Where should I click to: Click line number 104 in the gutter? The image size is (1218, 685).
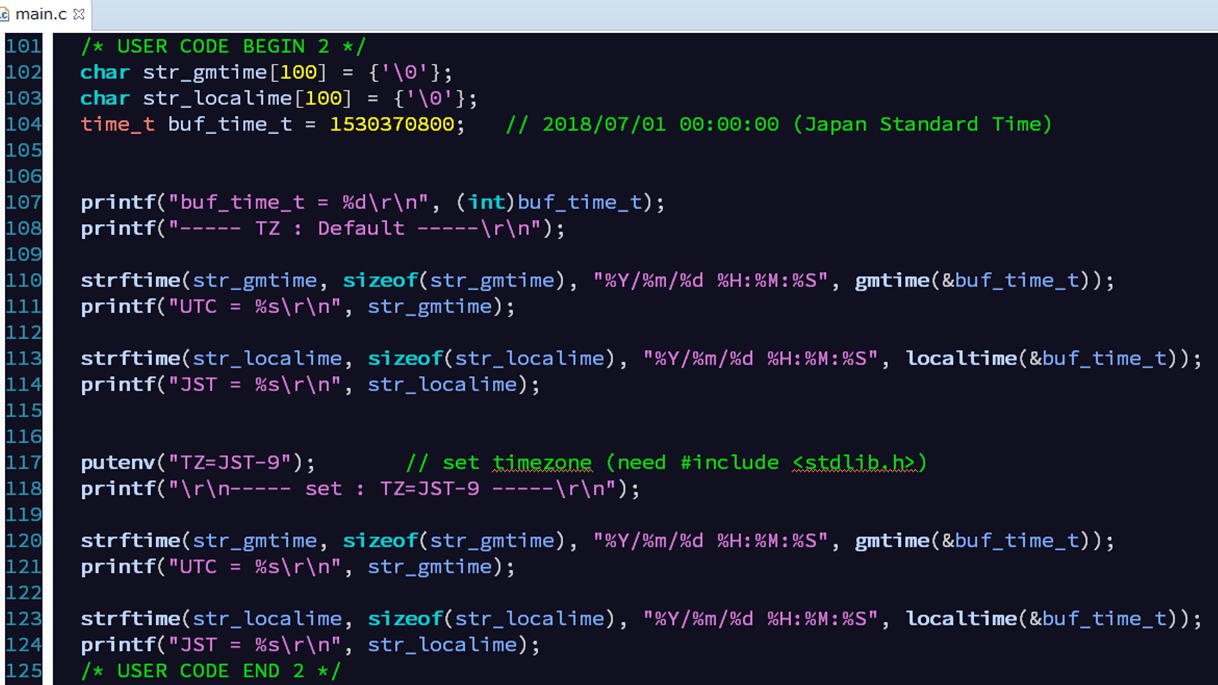click(x=23, y=125)
